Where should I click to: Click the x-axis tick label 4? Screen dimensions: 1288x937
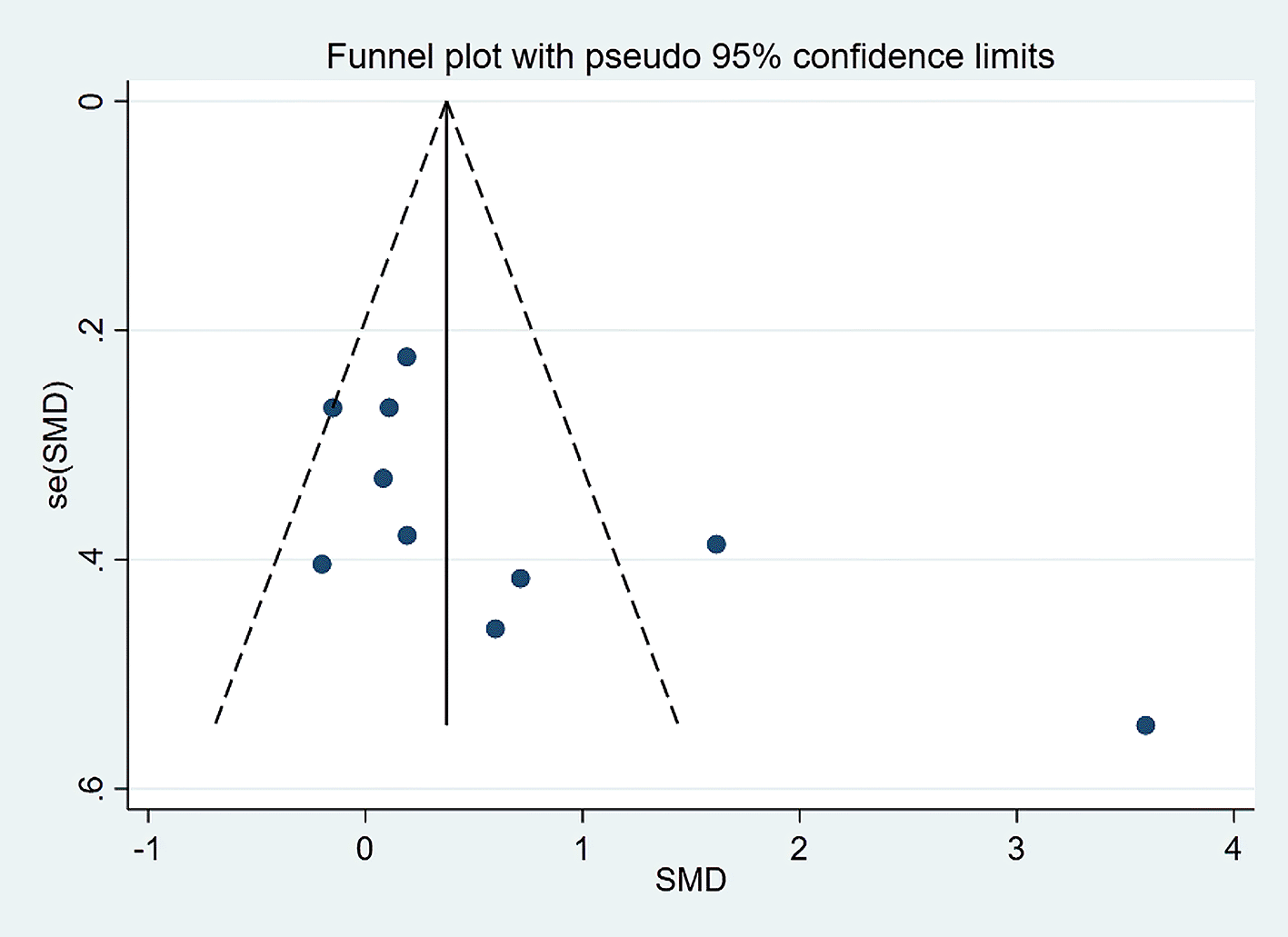click(1233, 849)
